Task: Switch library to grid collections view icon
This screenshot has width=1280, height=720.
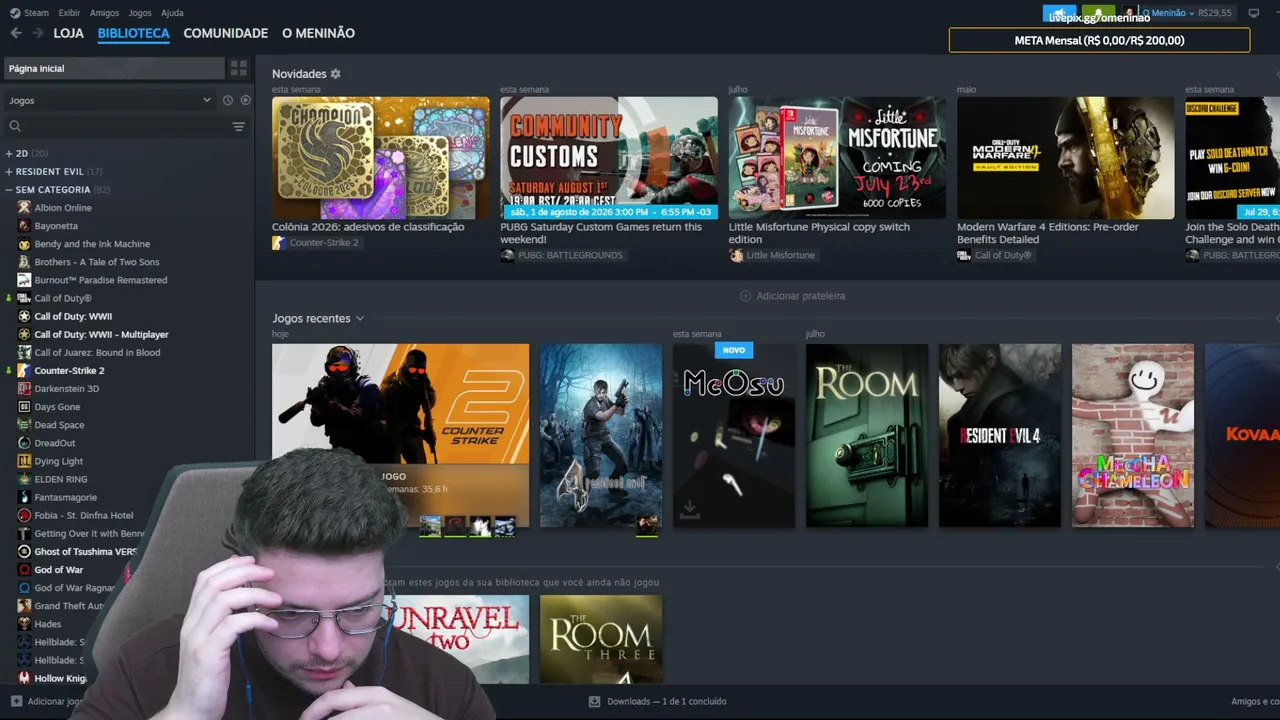Action: 239,68
